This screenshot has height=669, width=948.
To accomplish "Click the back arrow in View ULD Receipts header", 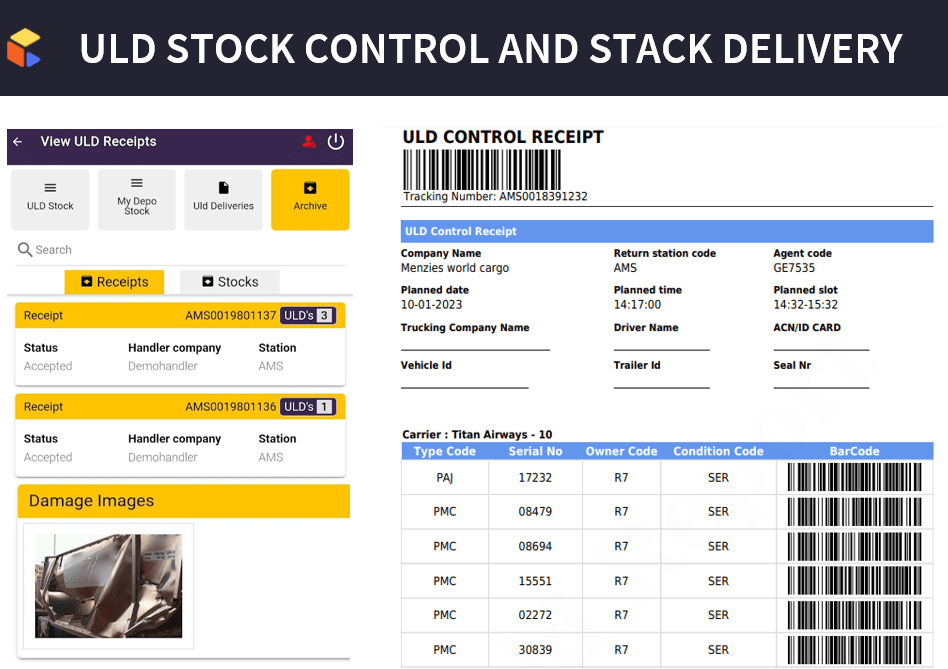I will [18, 141].
